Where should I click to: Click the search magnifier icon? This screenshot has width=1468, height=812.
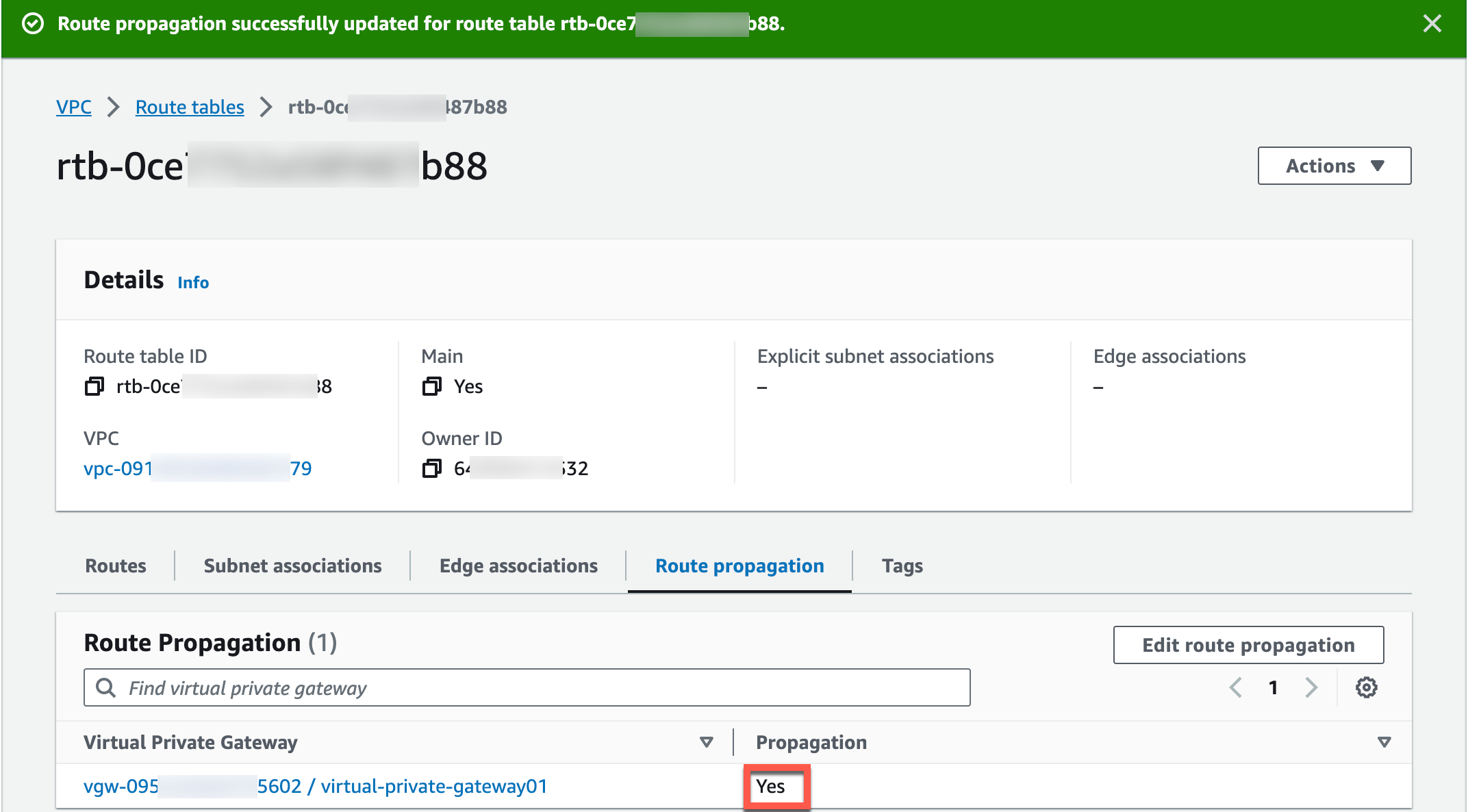click(105, 687)
